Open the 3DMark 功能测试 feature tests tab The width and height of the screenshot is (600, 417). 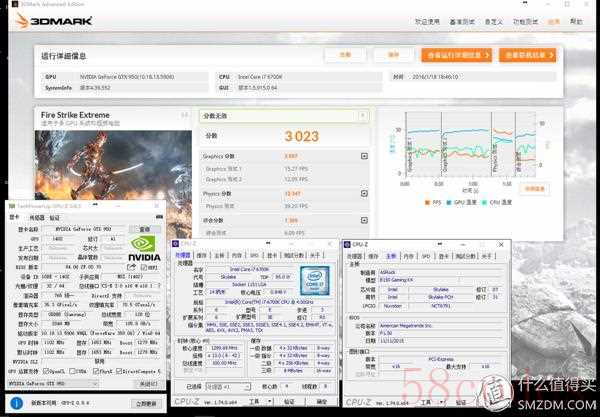click(525, 22)
